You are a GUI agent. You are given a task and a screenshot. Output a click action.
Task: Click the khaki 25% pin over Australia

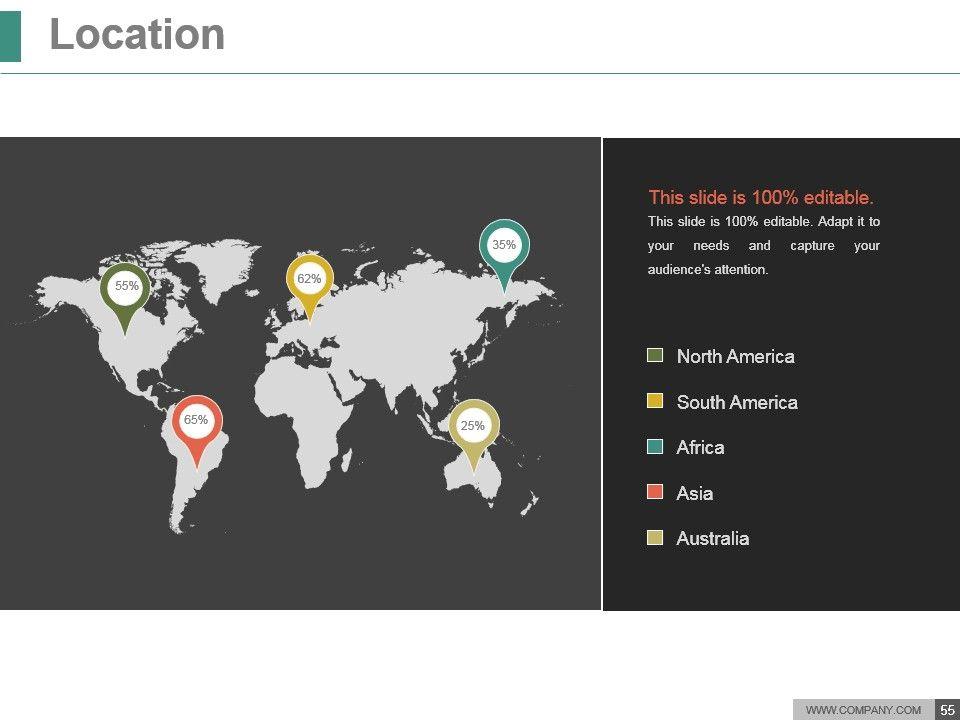coord(473,428)
